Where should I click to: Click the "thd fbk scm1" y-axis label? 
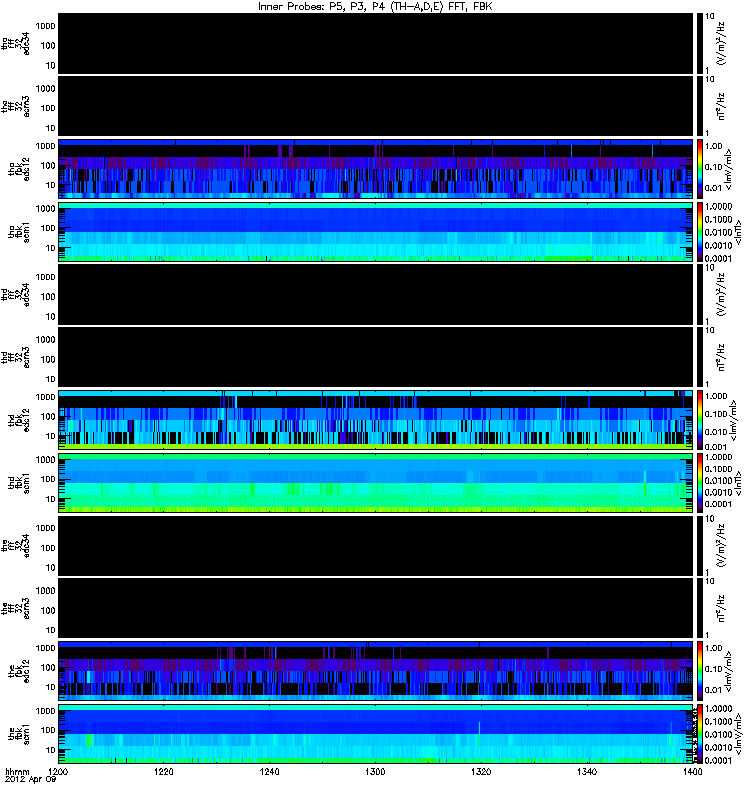(x=19, y=484)
